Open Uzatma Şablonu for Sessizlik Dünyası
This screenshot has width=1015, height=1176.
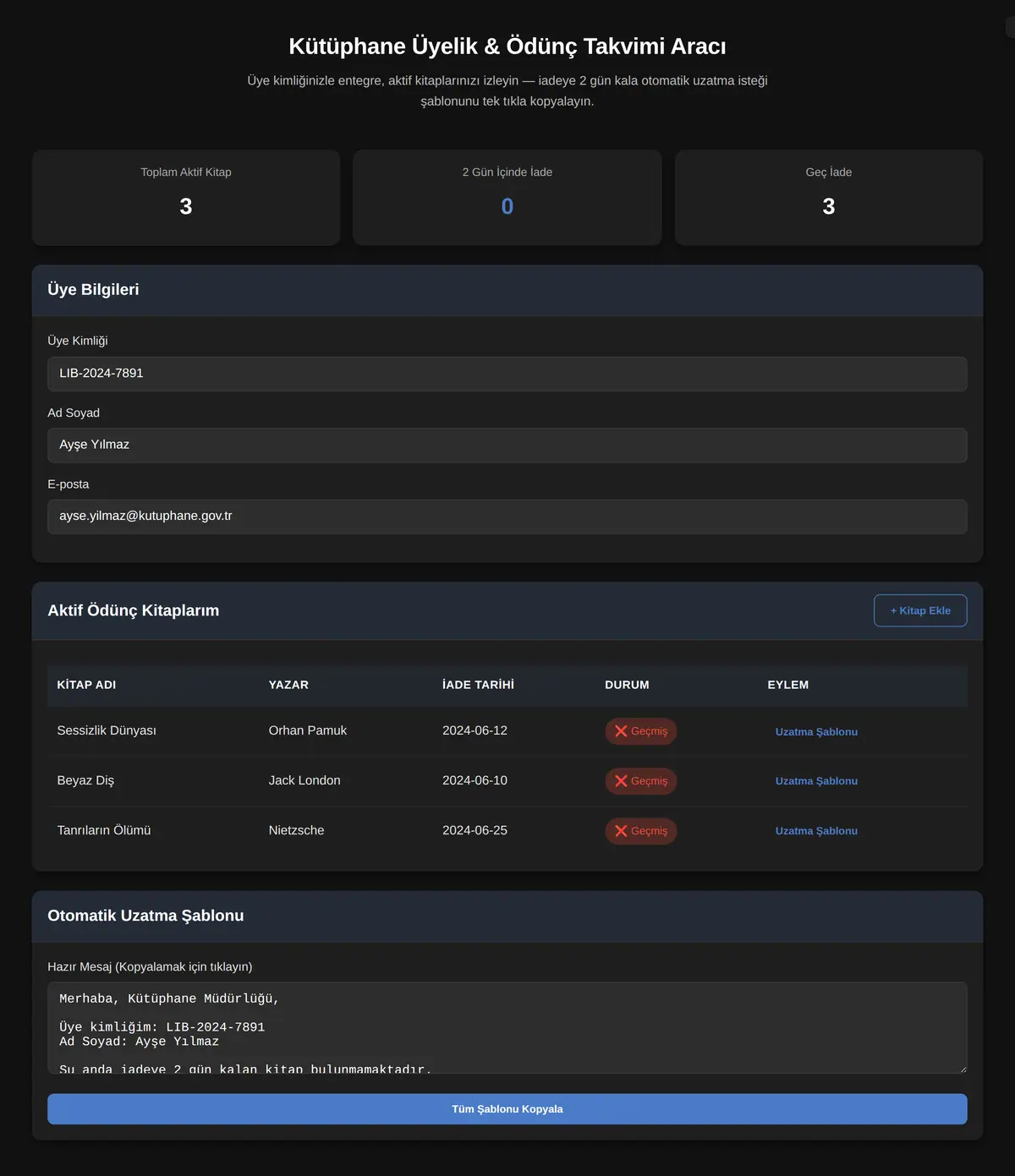click(816, 732)
